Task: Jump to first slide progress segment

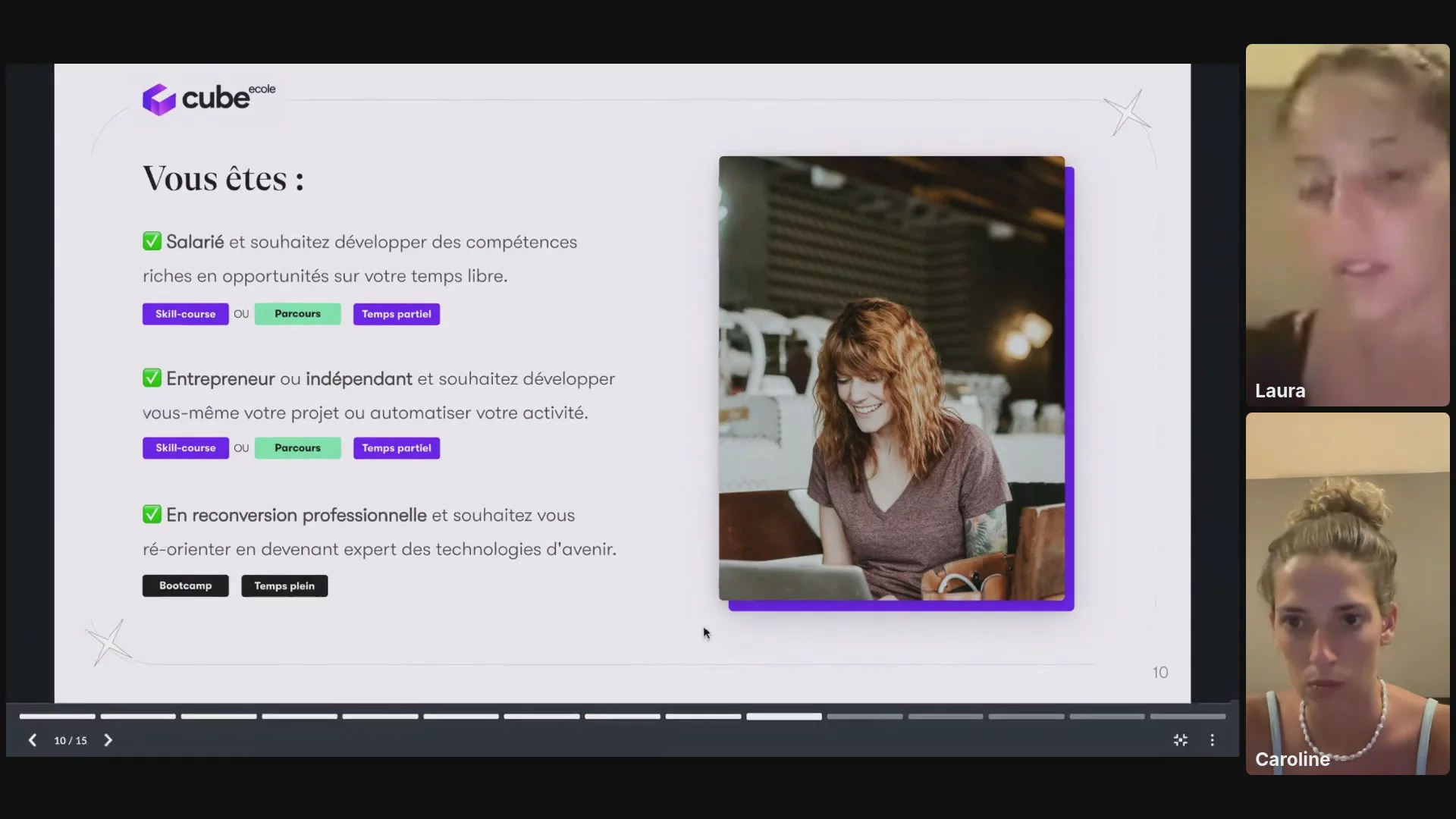Action: coord(58,716)
